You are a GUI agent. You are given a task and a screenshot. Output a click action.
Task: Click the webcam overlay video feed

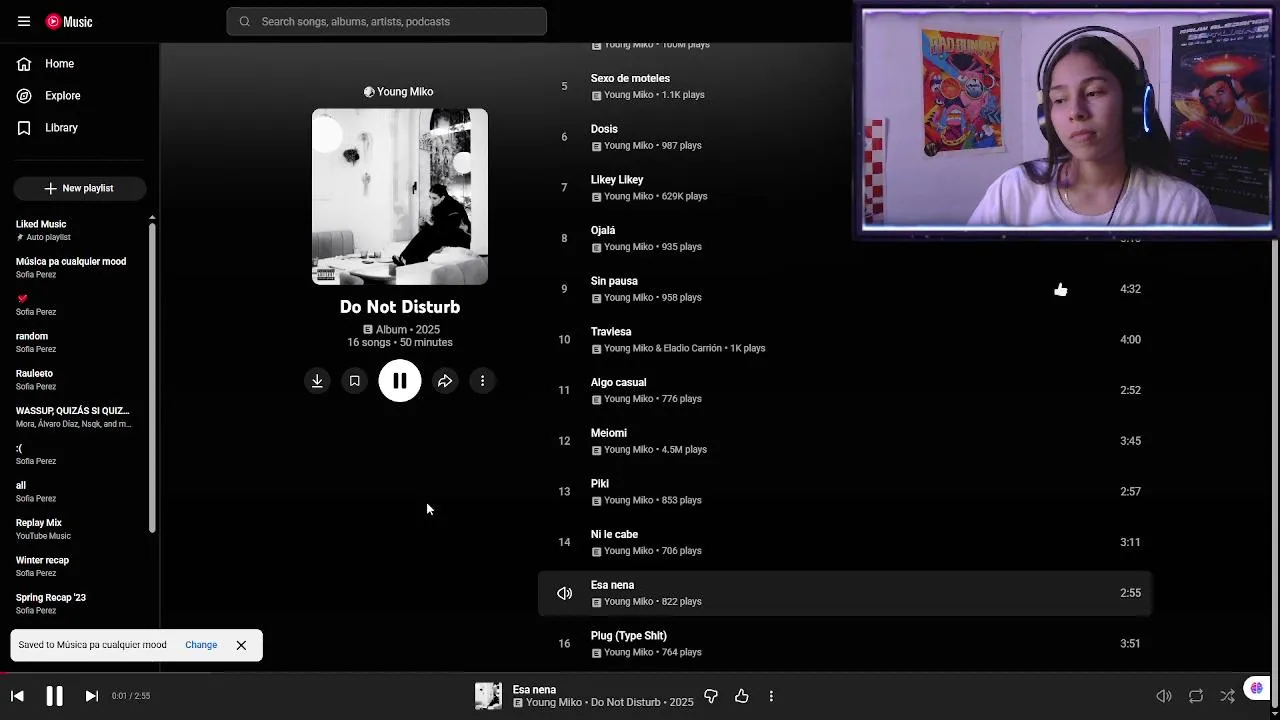[1067, 121]
